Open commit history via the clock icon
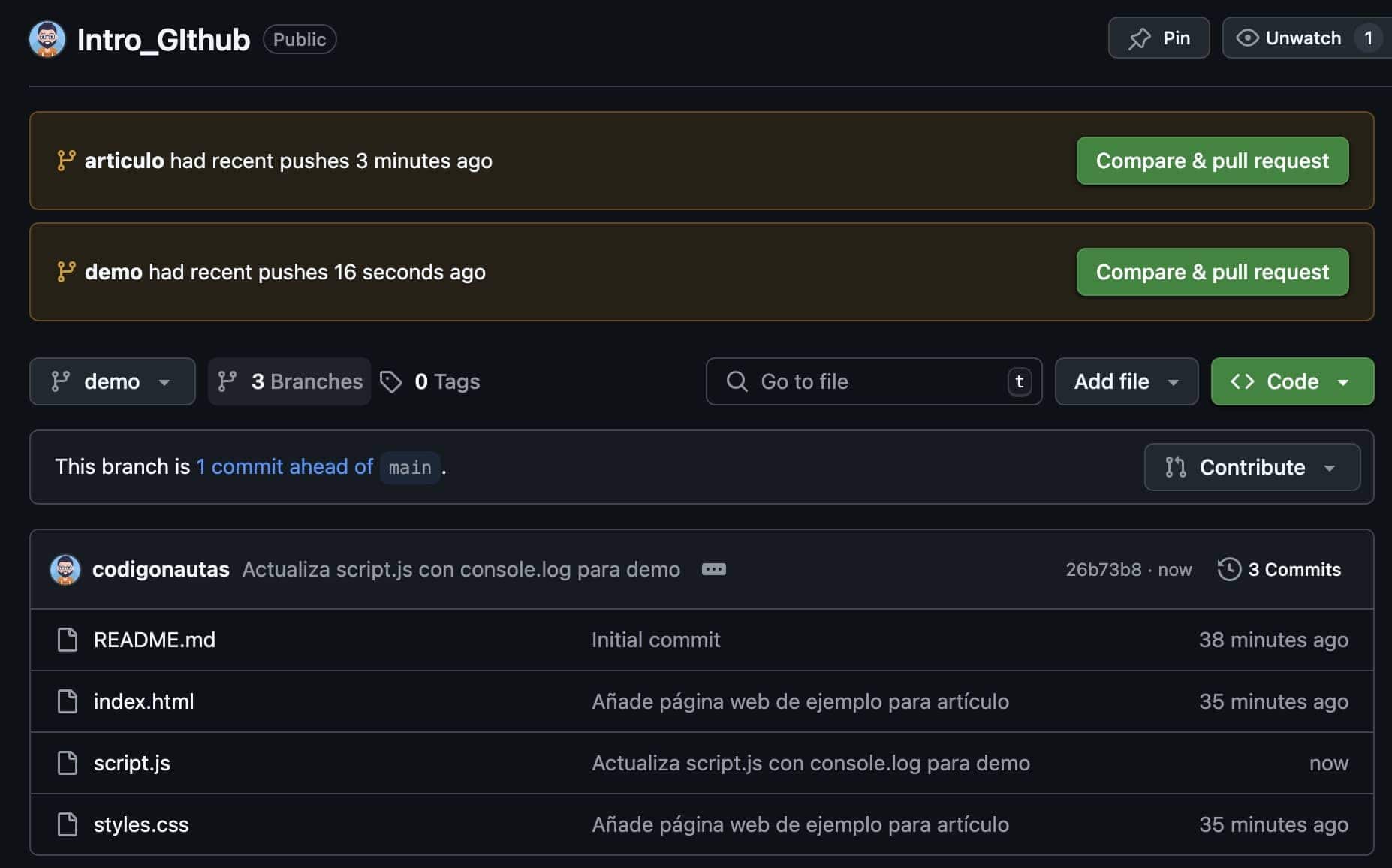Viewport: 1392px width, 868px height. click(1229, 569)
